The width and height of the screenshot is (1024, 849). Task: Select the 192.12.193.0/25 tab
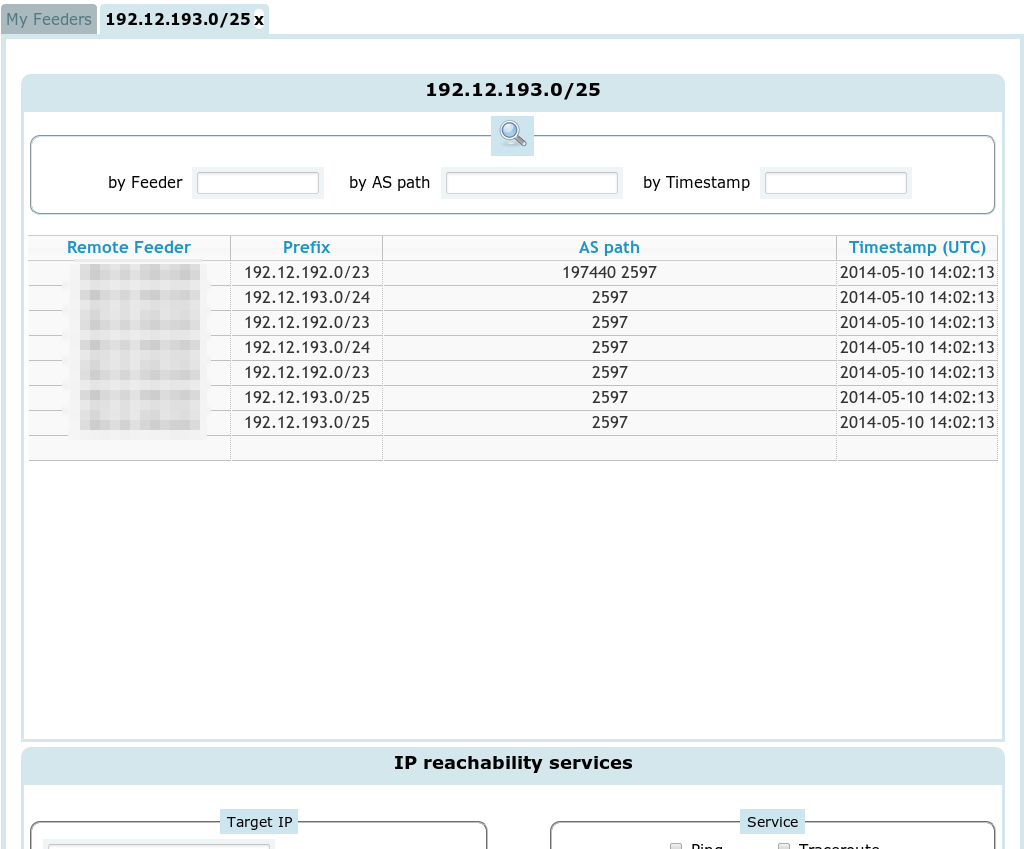tap(177, 20)
